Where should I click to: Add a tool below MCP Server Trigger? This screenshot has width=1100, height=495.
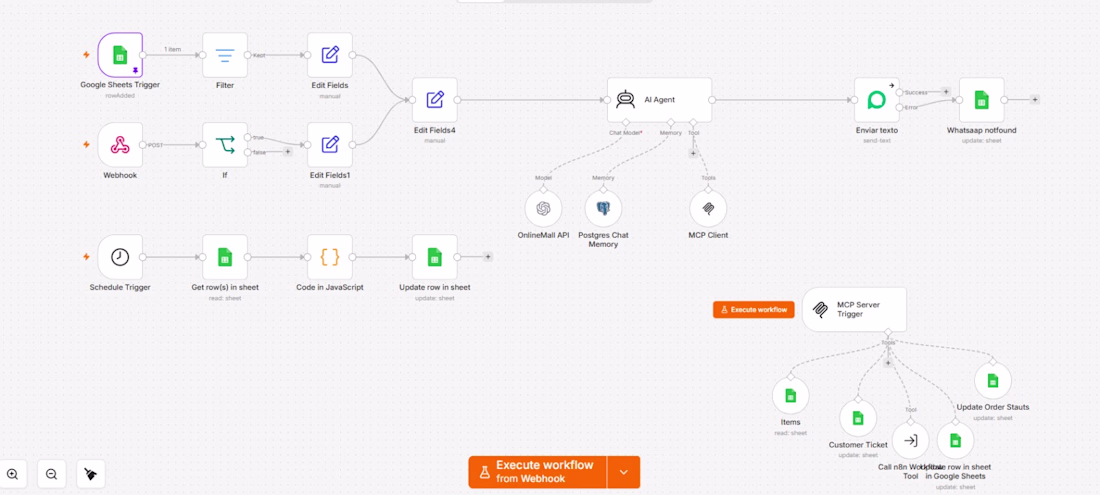[x=887, y=362]
